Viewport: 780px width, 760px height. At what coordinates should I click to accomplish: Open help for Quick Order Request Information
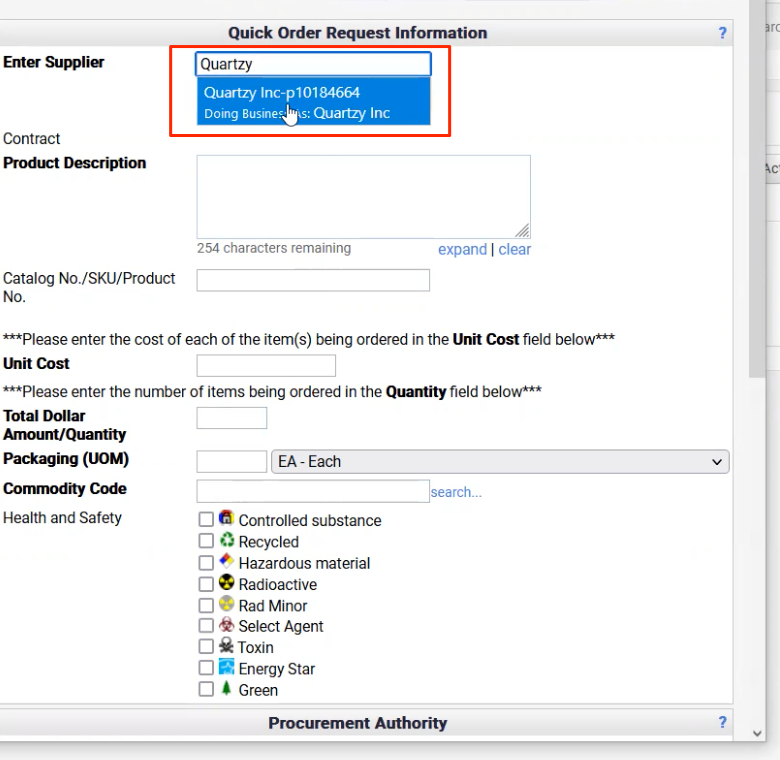[722, 33]
